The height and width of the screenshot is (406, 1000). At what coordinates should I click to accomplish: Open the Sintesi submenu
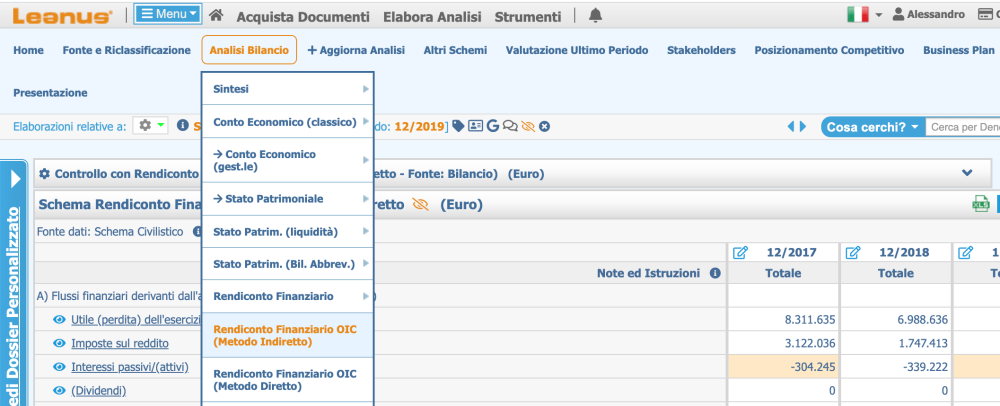287,89
